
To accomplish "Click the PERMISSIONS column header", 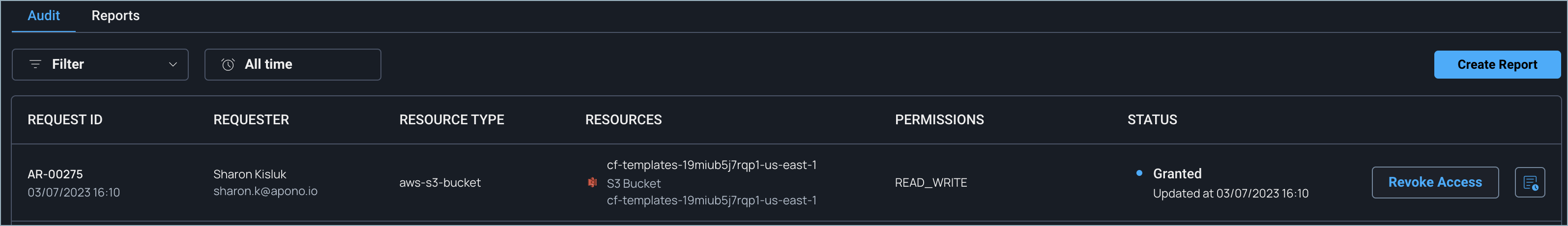I will (939, 119).
